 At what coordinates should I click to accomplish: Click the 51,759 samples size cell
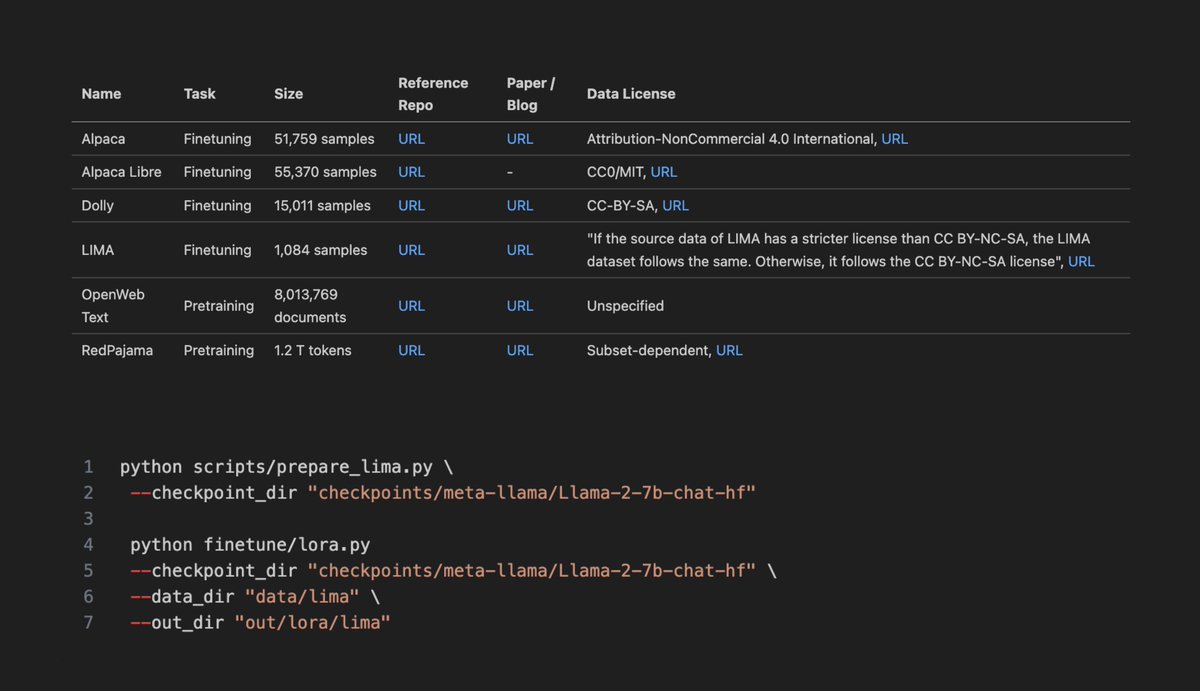tap(324, 139)
